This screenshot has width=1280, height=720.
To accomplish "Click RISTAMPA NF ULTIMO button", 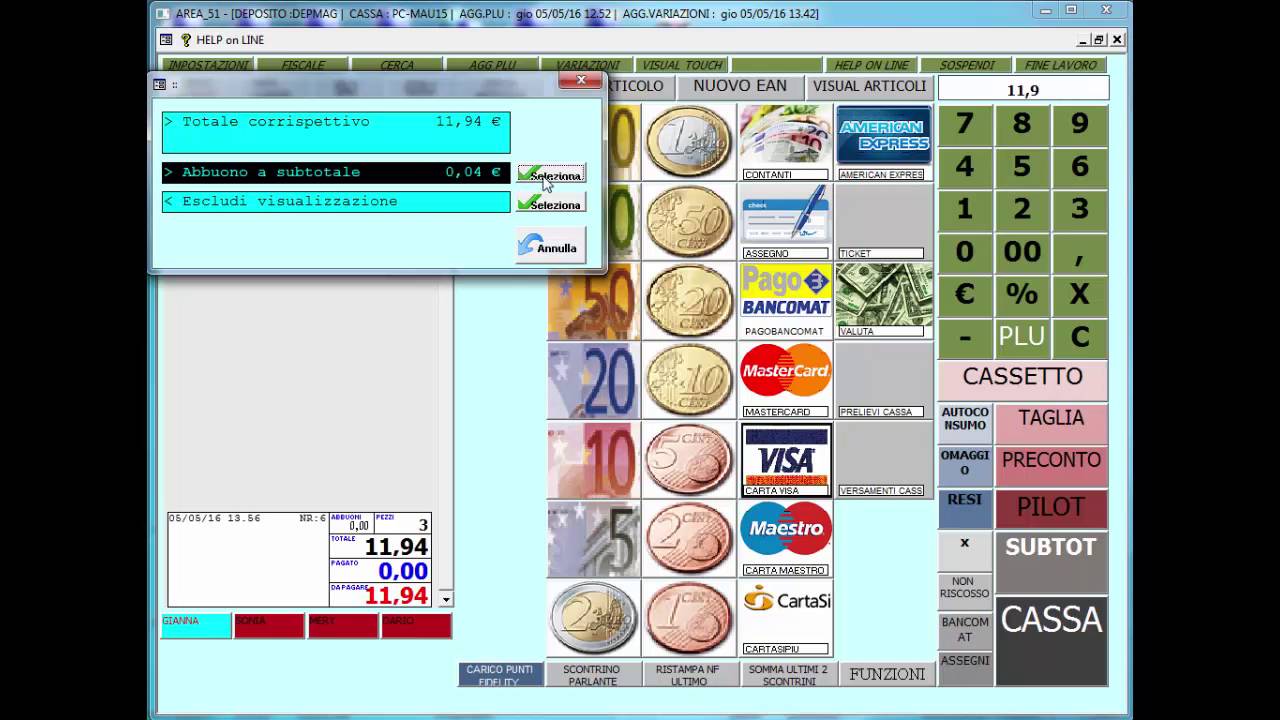I will (689, 675).
